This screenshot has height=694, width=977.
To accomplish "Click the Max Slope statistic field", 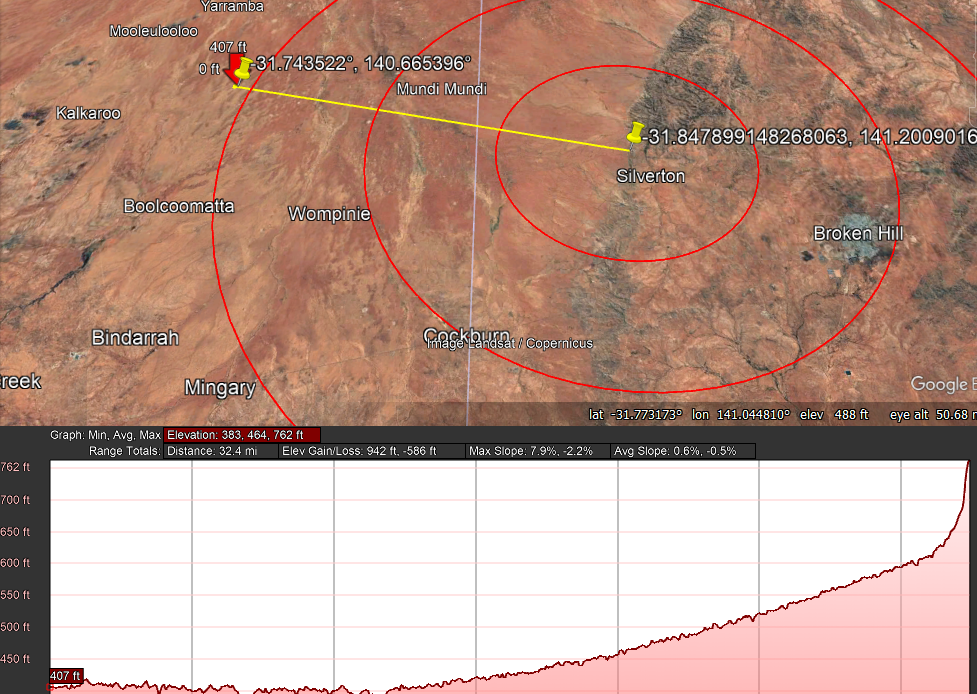I will tap(536, 451).
